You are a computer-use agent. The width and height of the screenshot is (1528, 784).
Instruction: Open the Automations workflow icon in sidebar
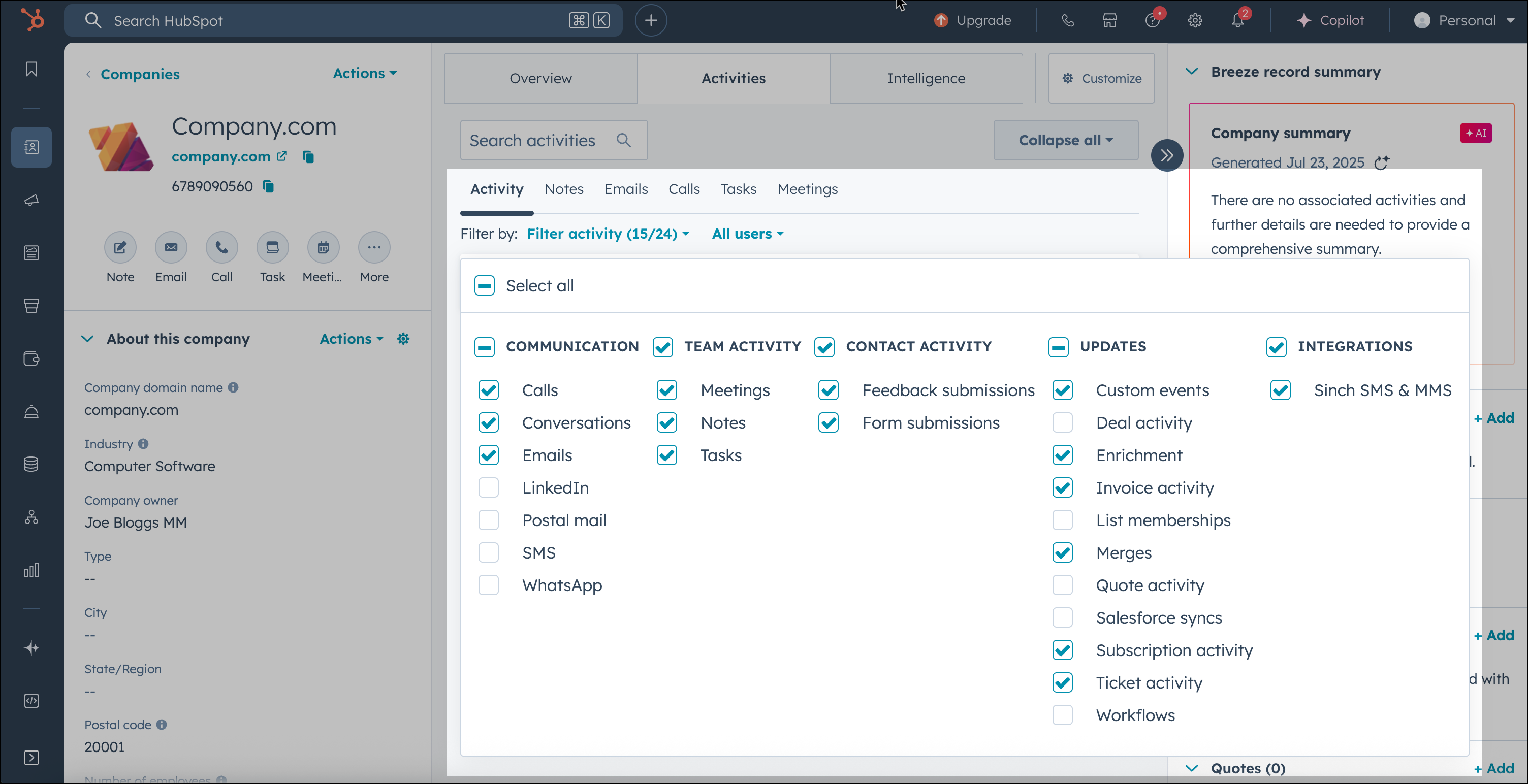pos(31,517)
